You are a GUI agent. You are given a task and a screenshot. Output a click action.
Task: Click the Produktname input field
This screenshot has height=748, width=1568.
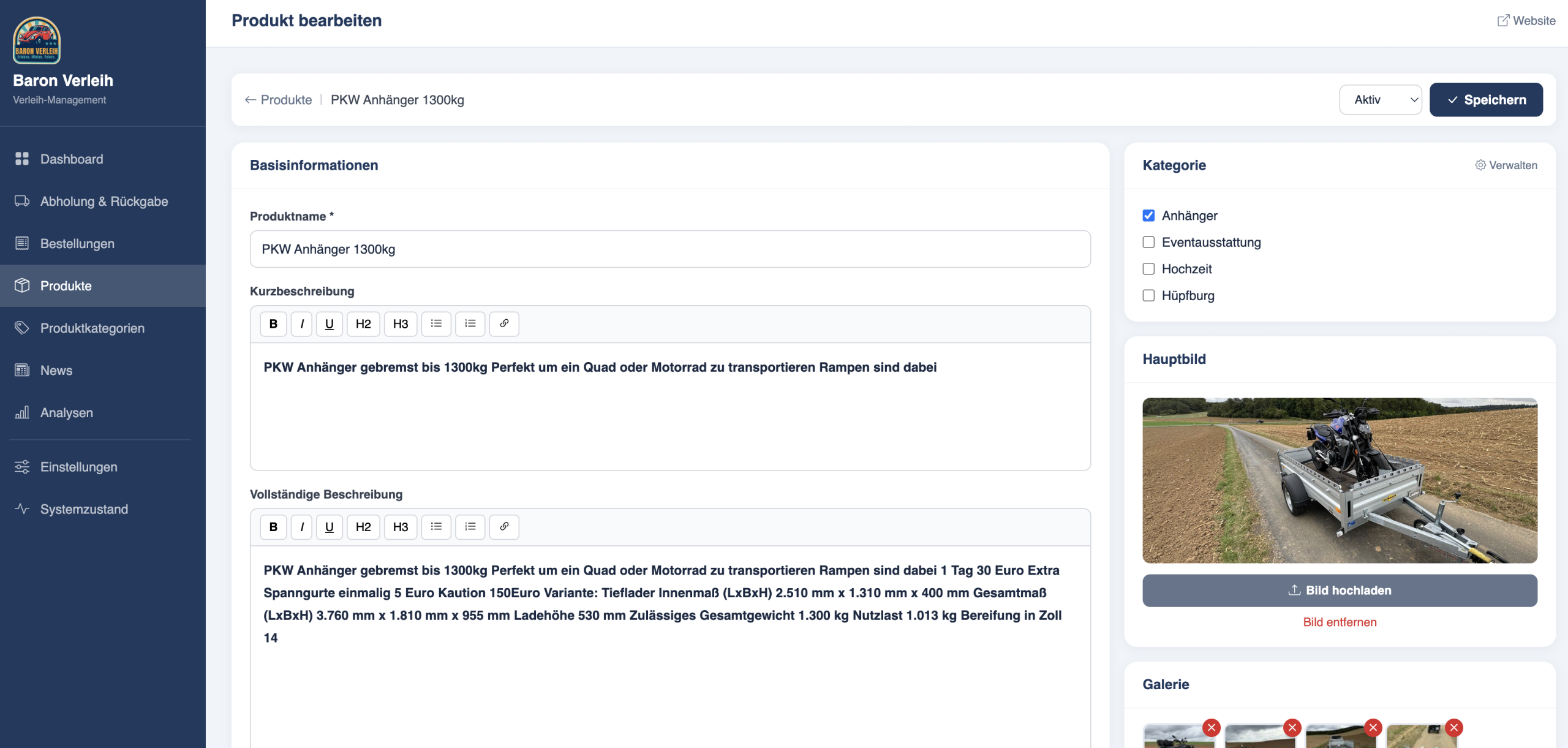coord(669,249)
